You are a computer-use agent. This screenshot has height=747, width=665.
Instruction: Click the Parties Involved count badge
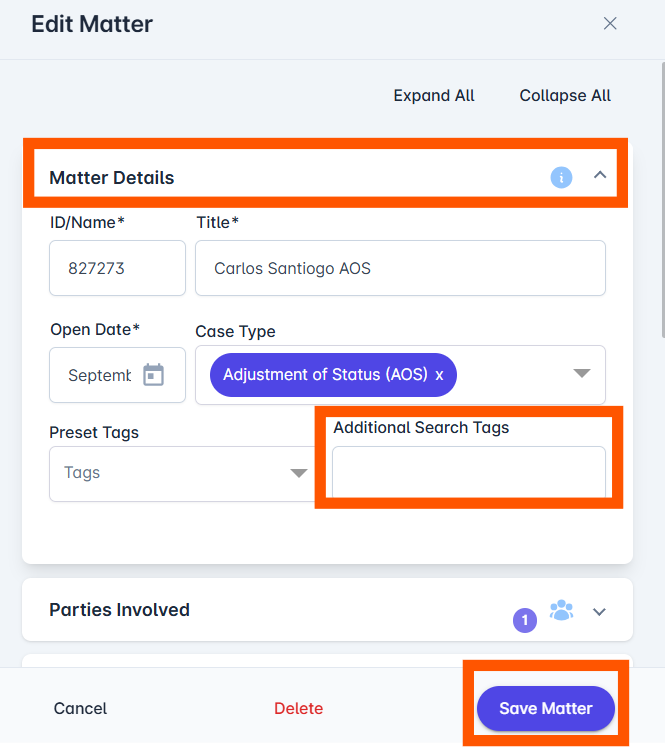(524, 620)
